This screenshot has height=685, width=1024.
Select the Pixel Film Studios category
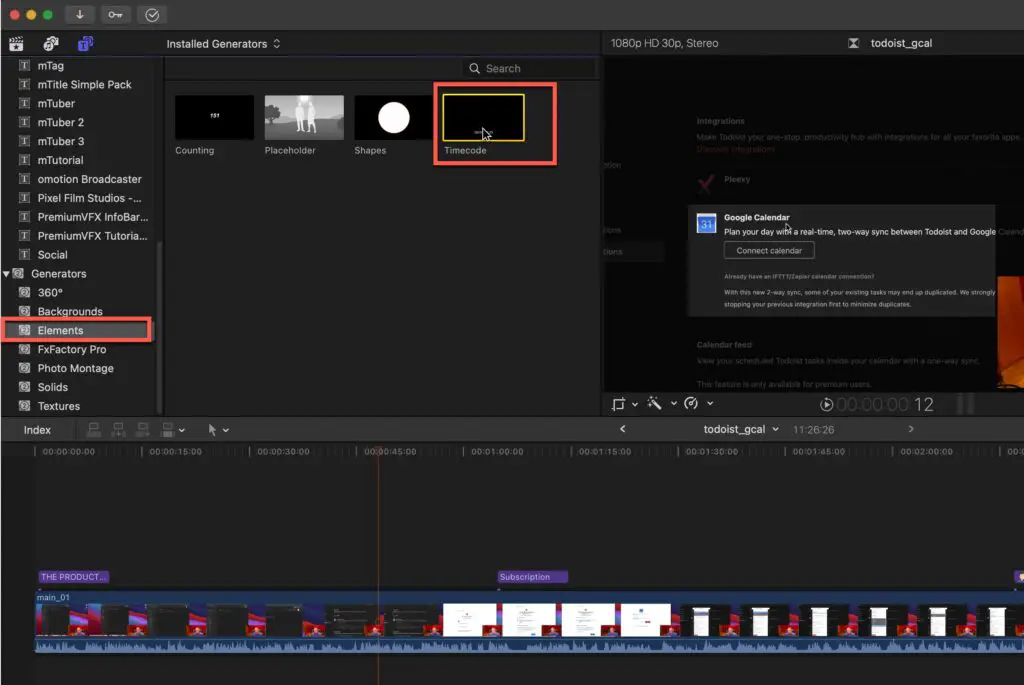click(89, 198)
